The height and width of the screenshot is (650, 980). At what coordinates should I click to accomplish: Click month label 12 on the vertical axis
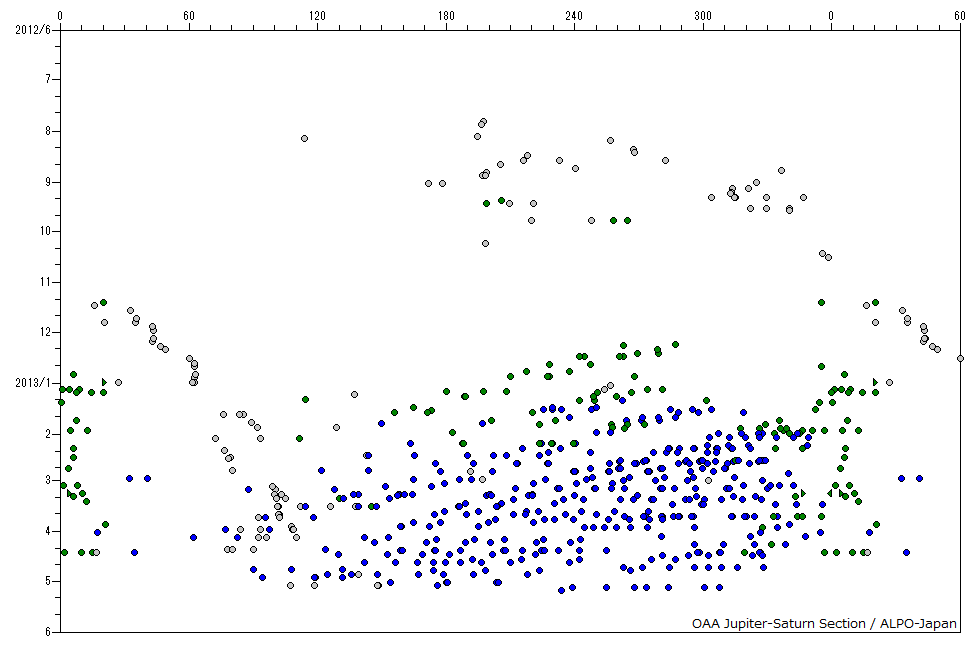45,332
